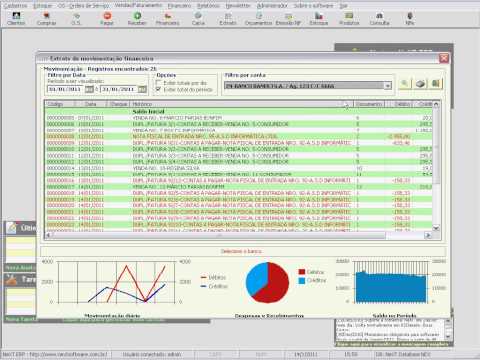This screenshot has height=360, width=480.
Task: Select the Saldo Inicial row
Action: pyautogui.click(x=238, y=111)
